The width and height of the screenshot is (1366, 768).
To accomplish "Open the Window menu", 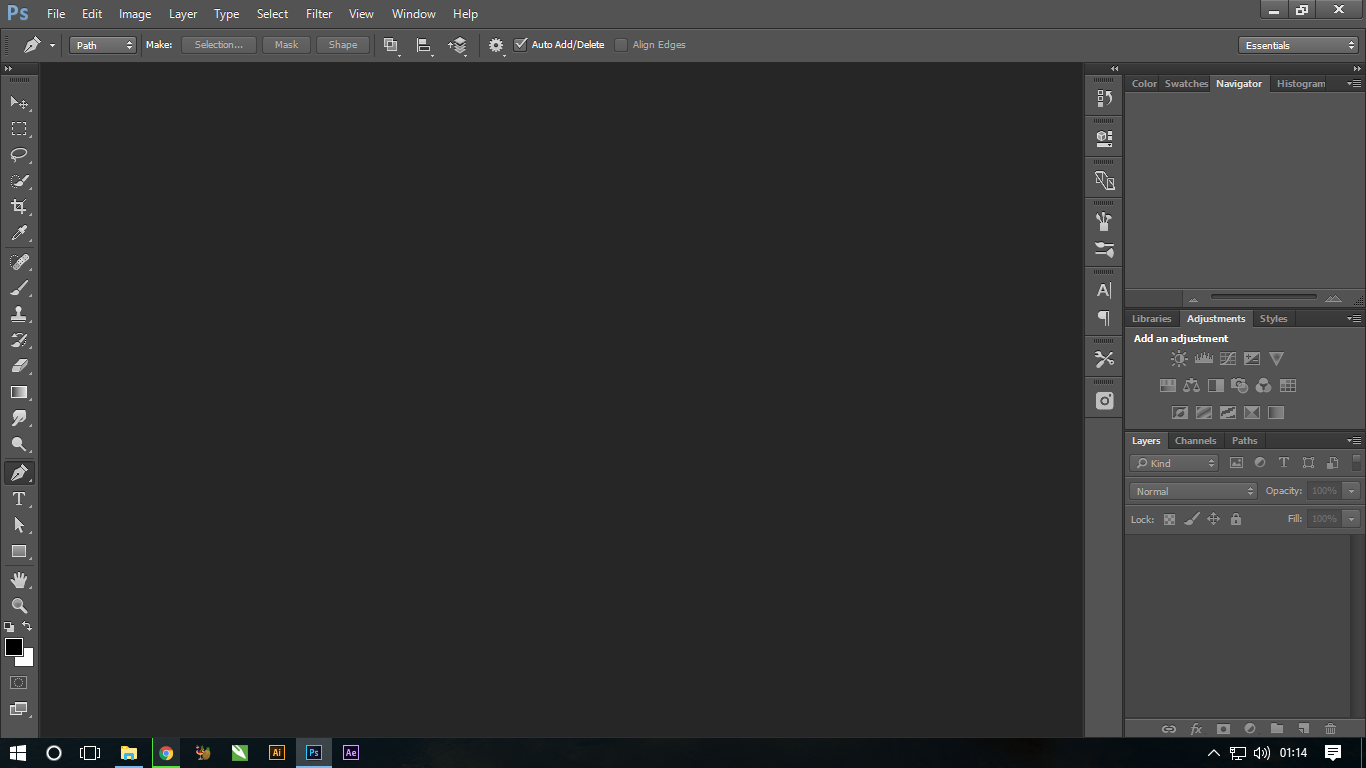I will (414, 14).
